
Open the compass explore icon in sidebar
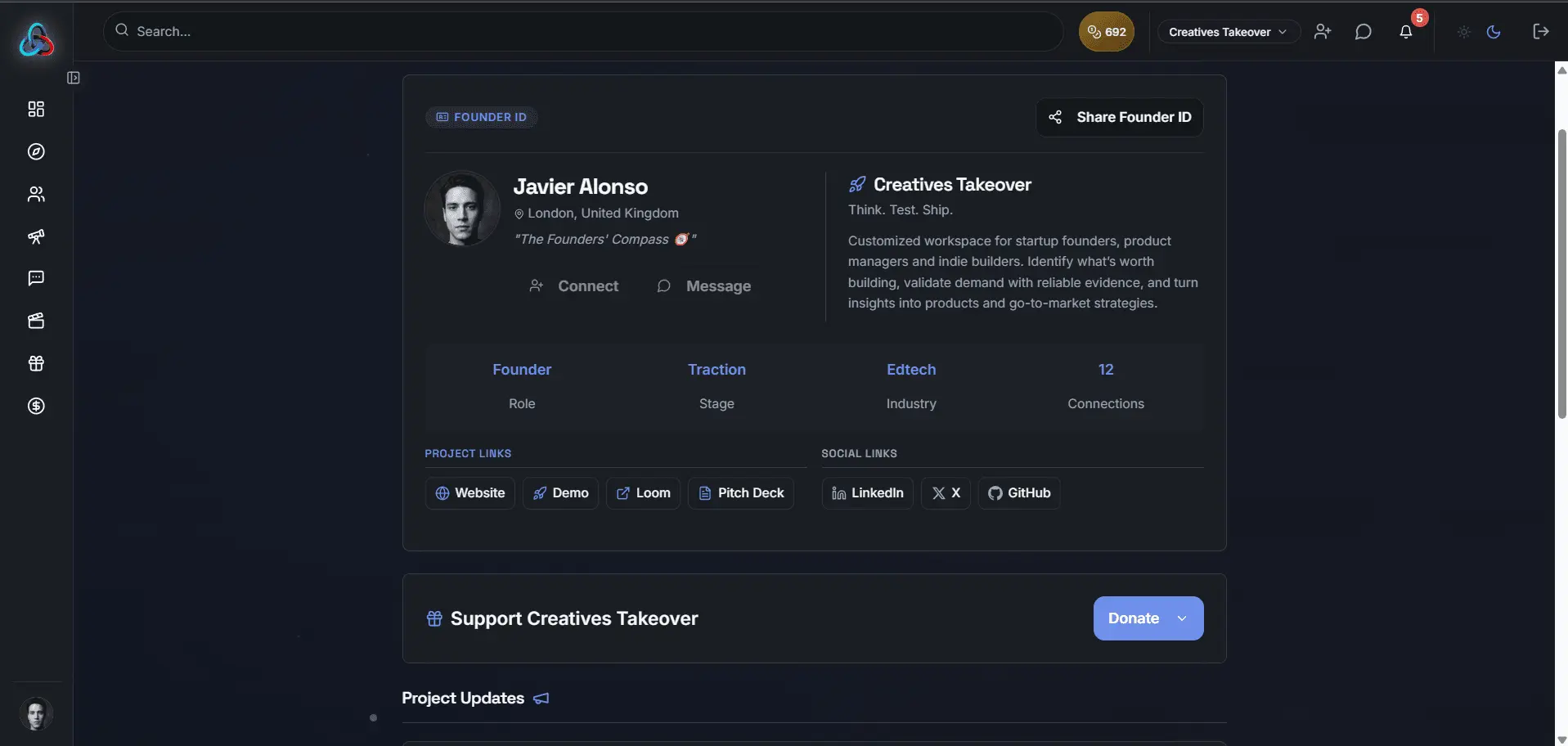[36, 151]
